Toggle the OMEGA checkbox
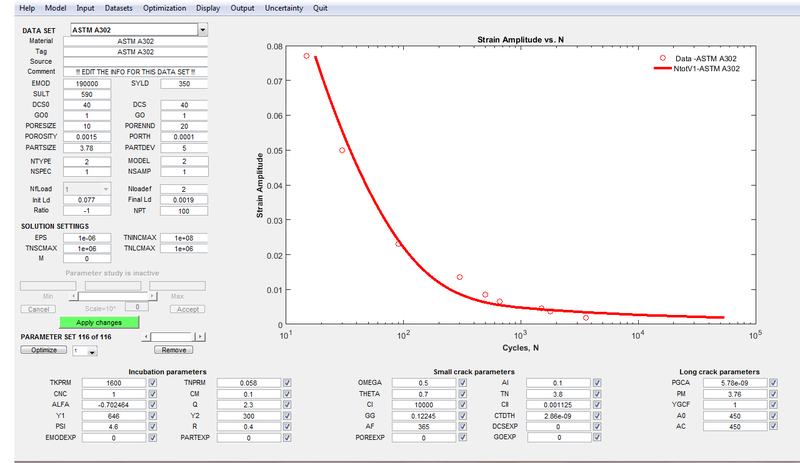Viewport: 800px width, 463px height. coord(462,382)
